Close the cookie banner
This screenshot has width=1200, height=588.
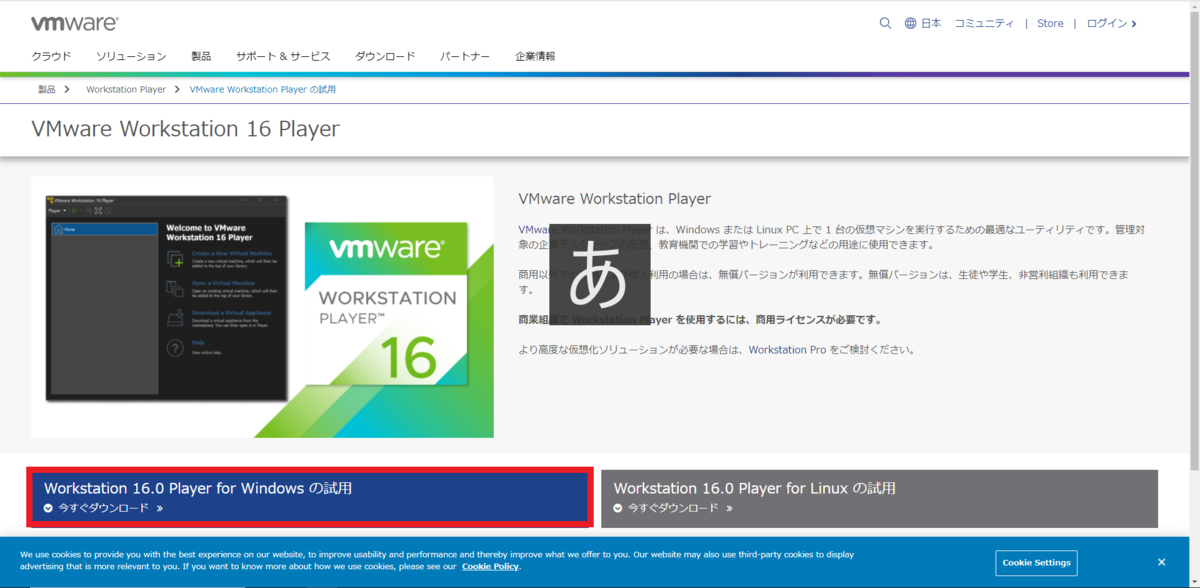[1161, 562]
